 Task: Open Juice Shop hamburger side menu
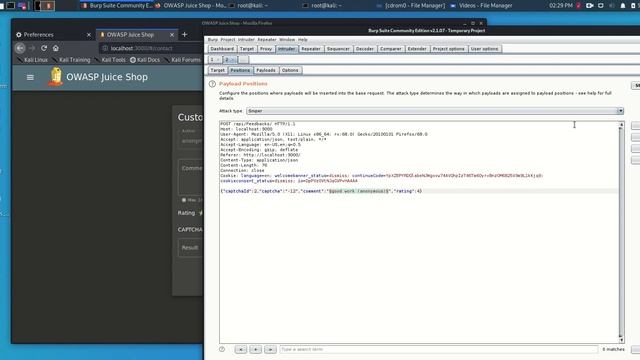pyautogui.click(x=30, y=77)
